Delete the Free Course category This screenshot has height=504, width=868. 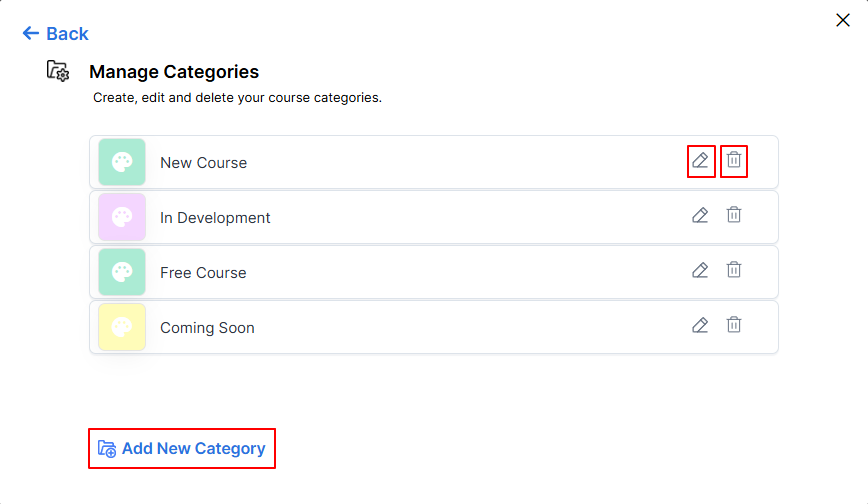click(734, 269)
